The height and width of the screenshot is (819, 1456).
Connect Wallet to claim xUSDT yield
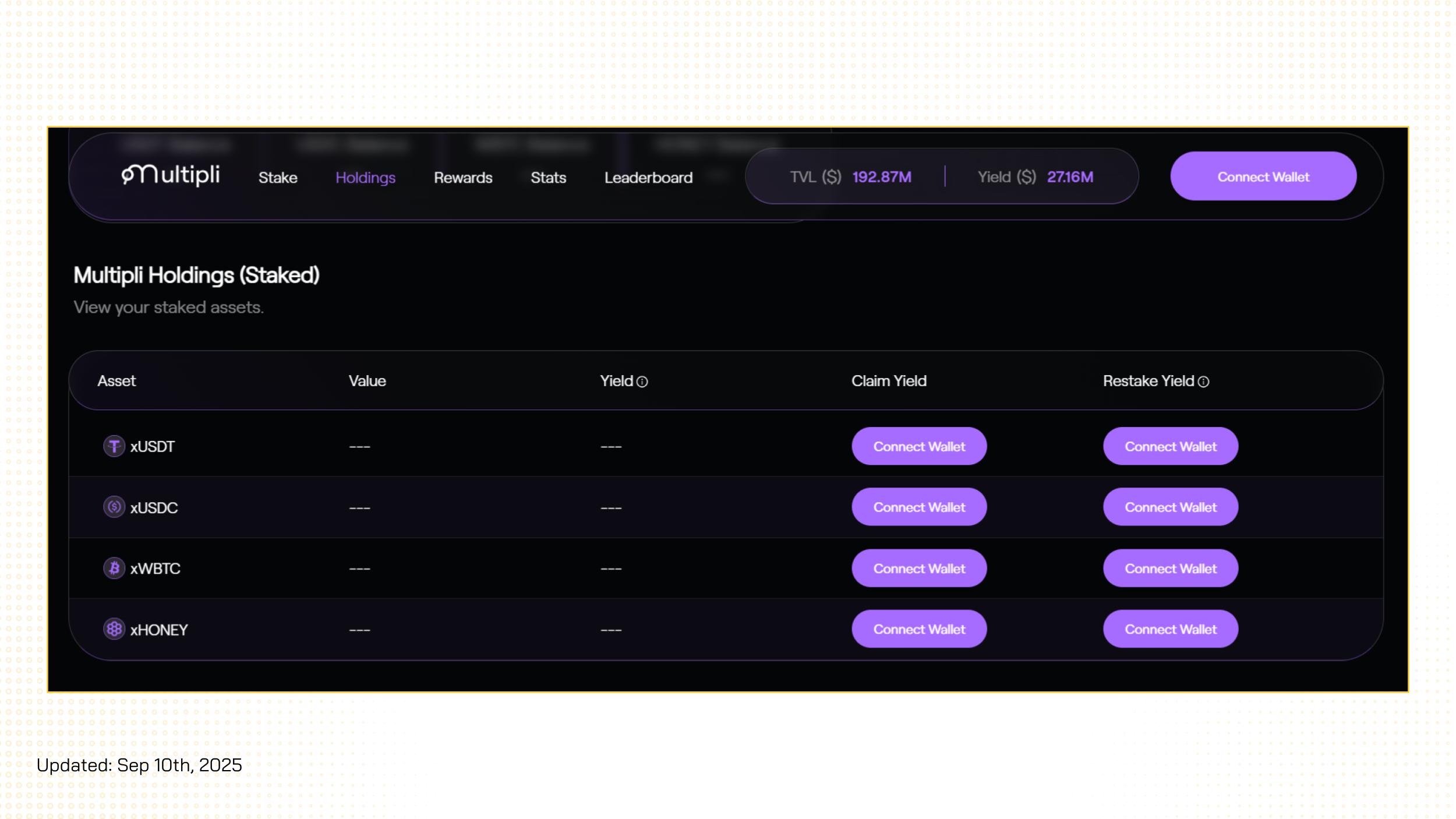(x=919, y=447)
